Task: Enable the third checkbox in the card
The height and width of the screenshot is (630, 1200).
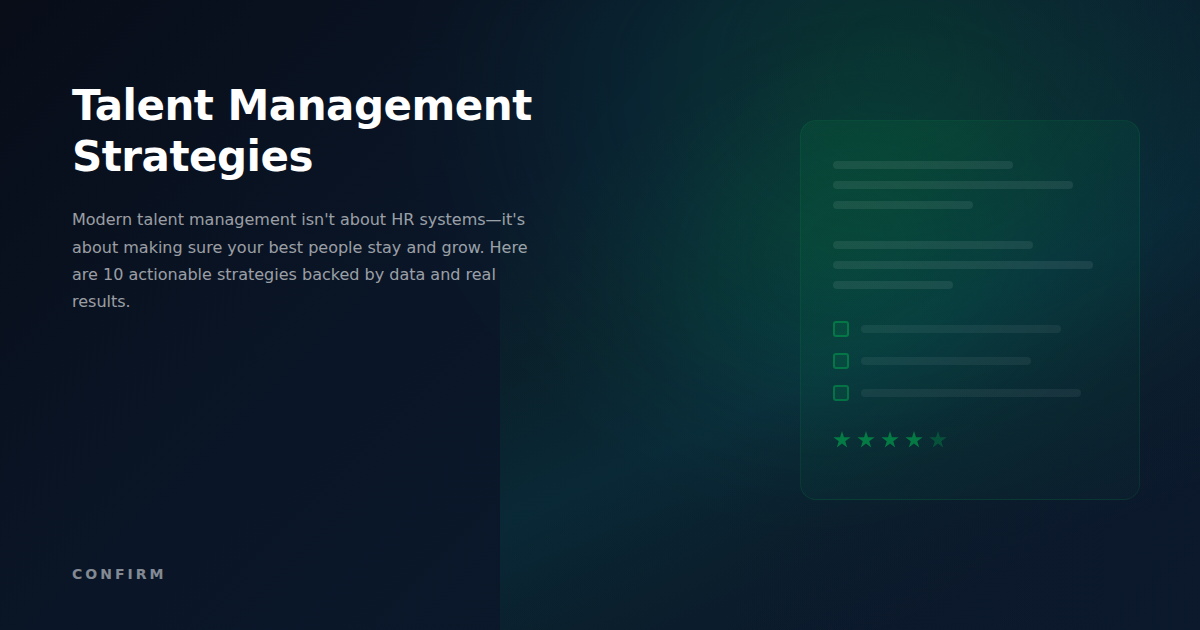Action: [x=840, y=392]
